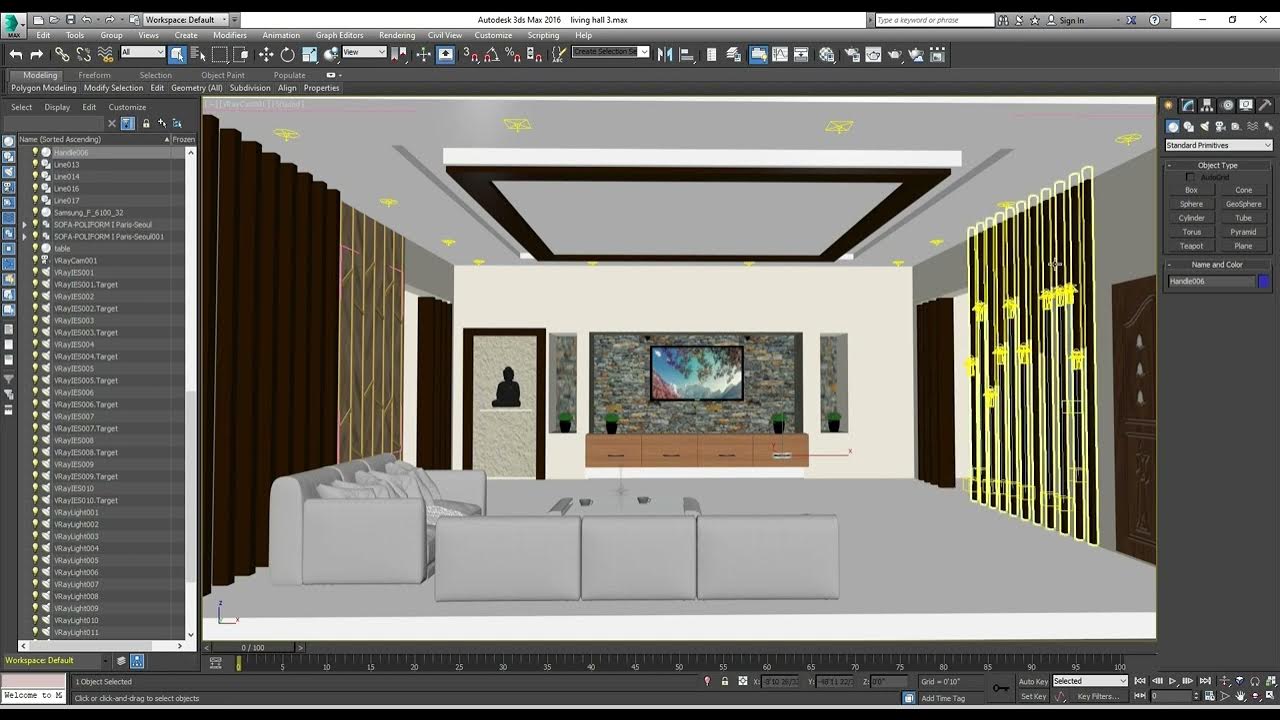This screenshot has width=1280, height=720.
Task: Open the Modify command panel tab
Action: [1187, 105]
